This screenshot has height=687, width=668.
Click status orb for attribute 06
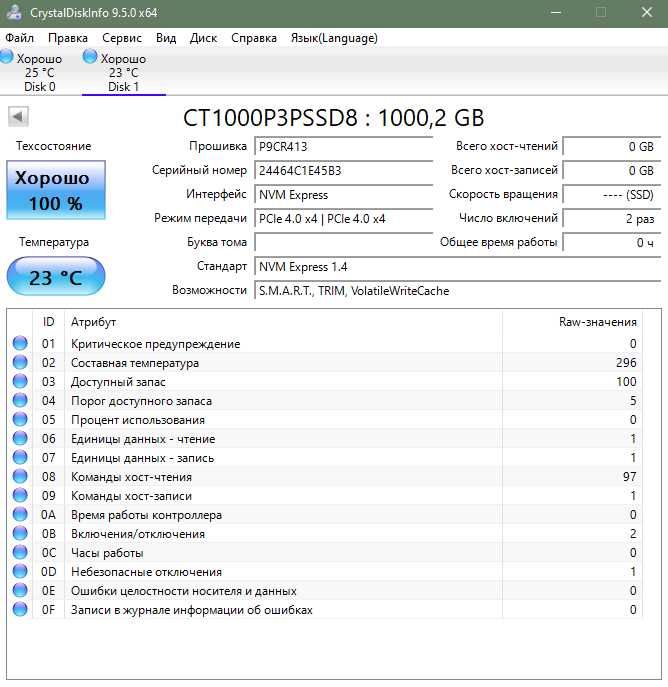tap(20, 438)
